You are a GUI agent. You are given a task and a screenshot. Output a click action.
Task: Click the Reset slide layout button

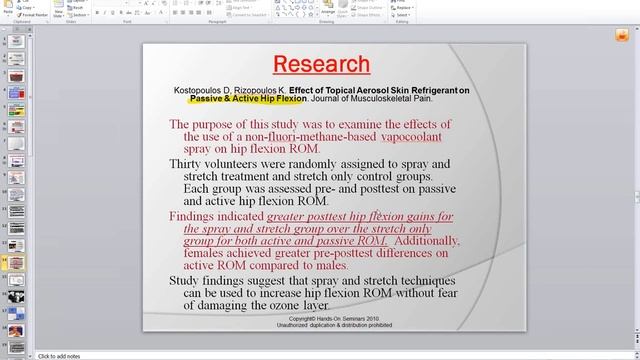click(75, 8)
